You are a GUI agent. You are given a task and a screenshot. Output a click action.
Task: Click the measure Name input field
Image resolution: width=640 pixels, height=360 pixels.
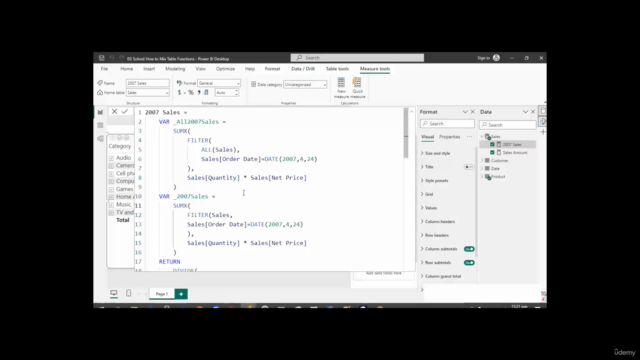[x=147, y=83]
